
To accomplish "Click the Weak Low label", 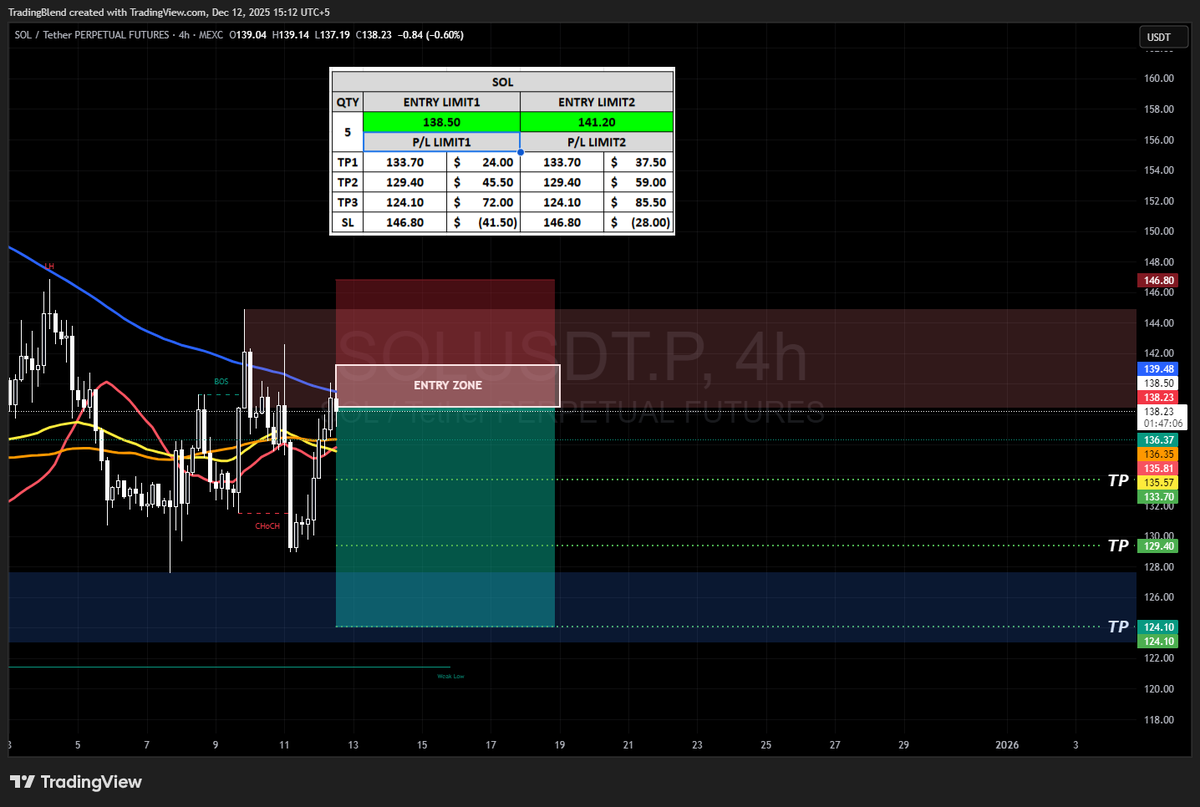I will 451,676.
